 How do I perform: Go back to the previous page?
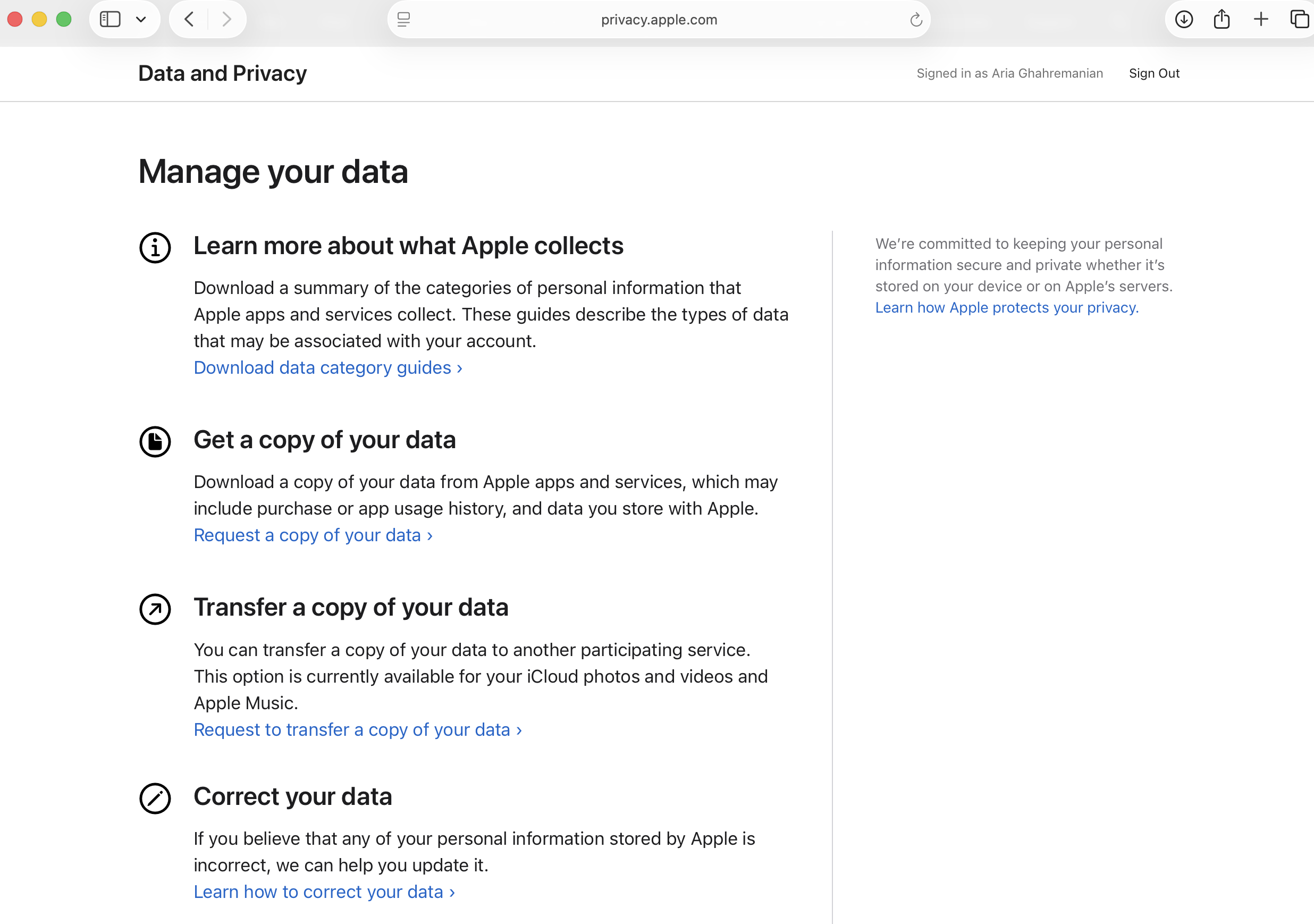[x=189, y=20]
